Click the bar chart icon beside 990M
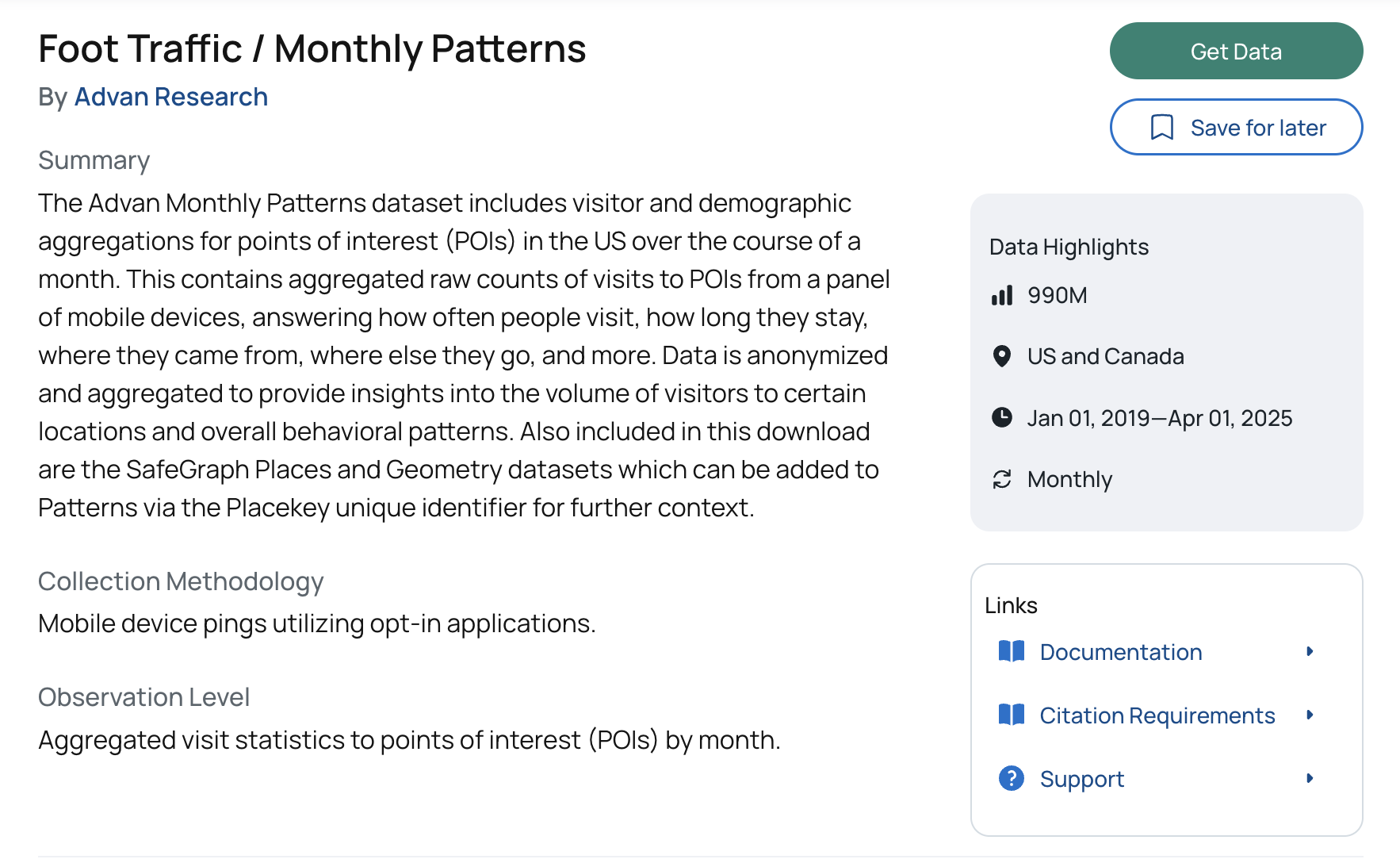This screenshot has height=863, width=1400. coord(1002,295)
